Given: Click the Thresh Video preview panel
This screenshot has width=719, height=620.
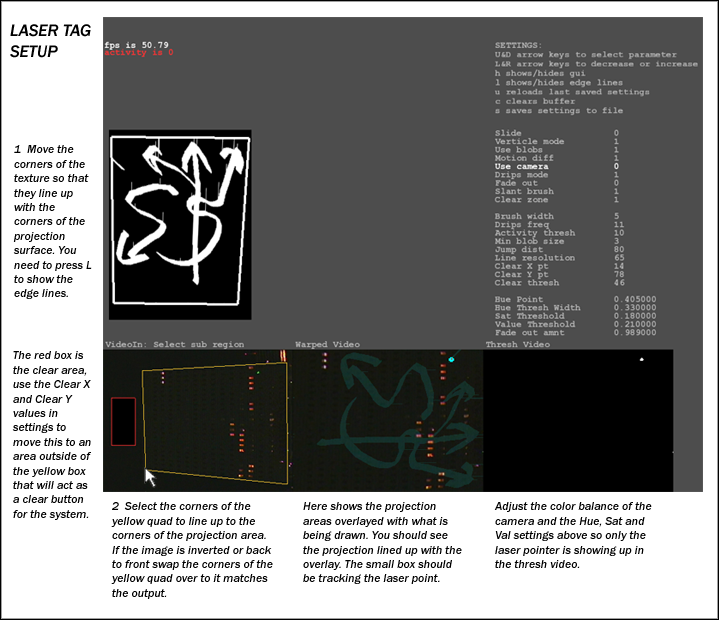Looking at the screenshot, I should (x=578, y=421).
